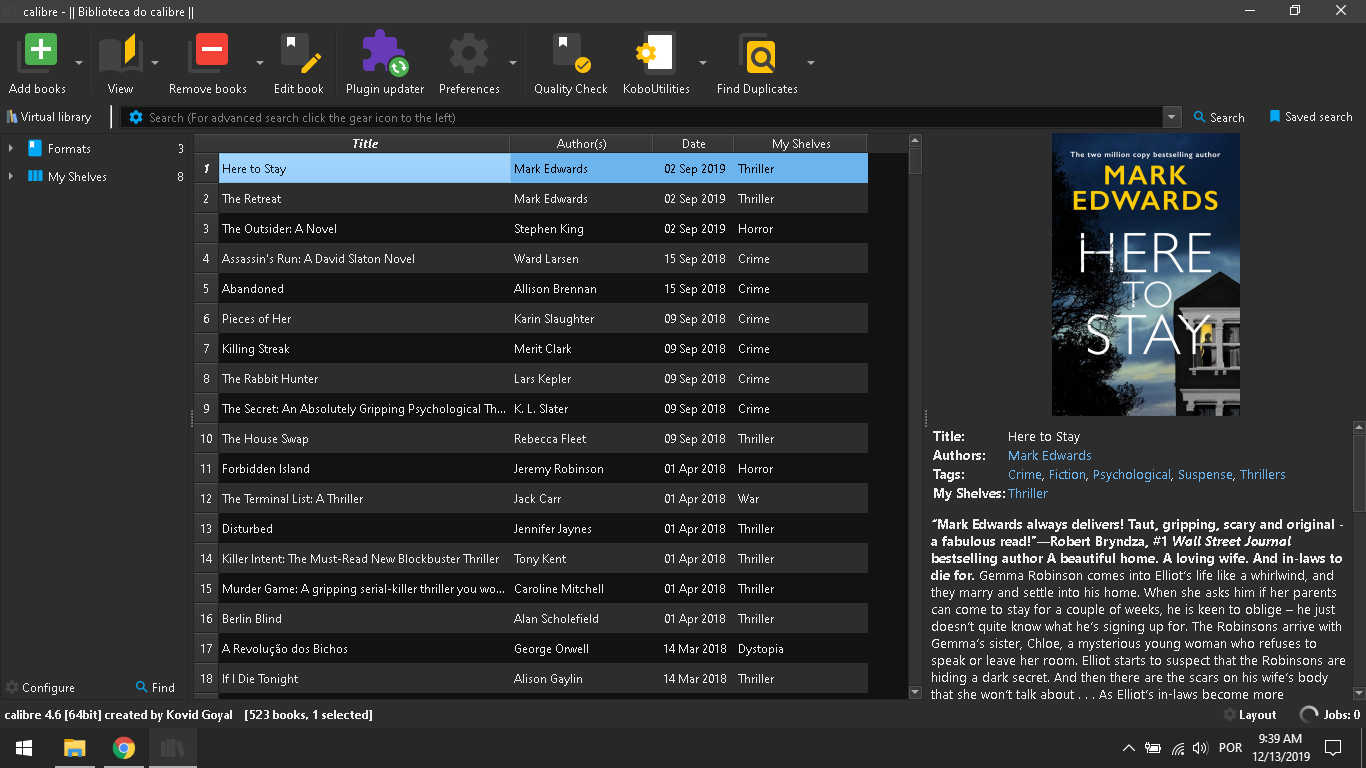This screenshot has height=768, width=1366.
Task: Click the volume icon in system tray
Action: click(x=1200, y=747)
